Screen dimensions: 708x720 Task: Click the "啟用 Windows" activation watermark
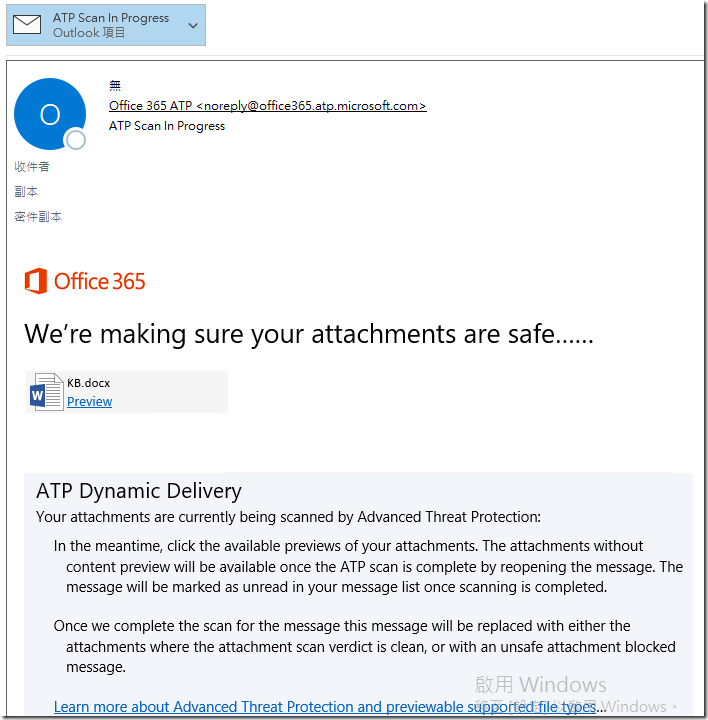tap(540, 685)
